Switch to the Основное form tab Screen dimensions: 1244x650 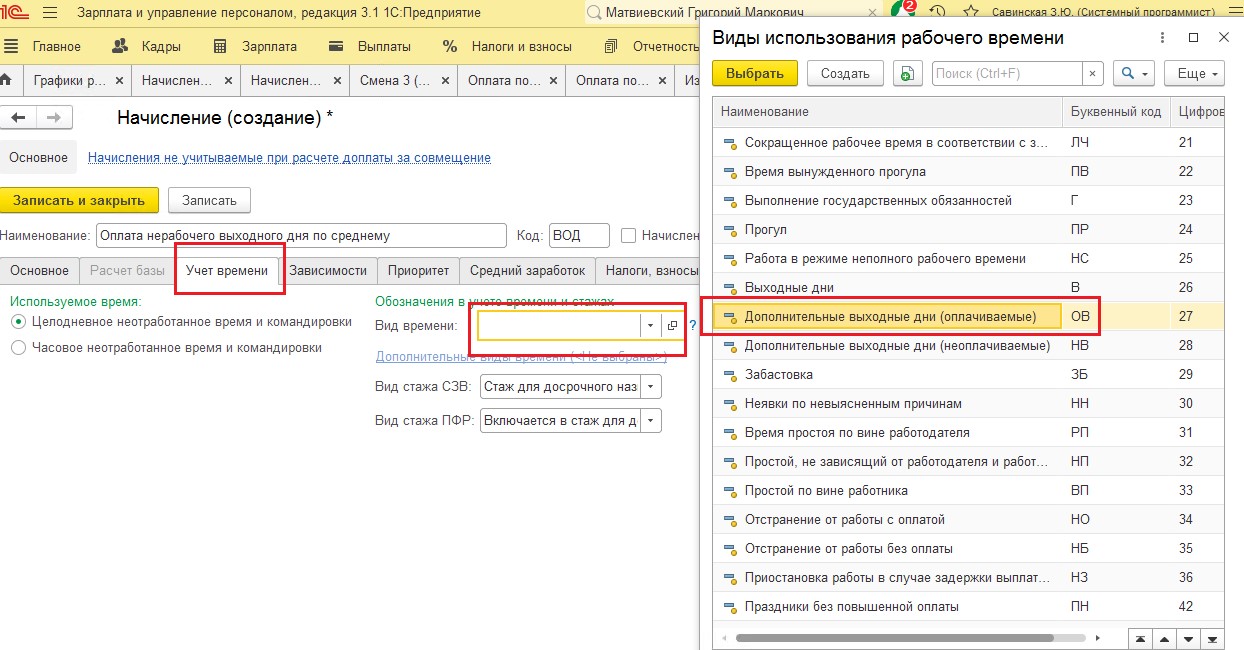[x=40, y=271]
